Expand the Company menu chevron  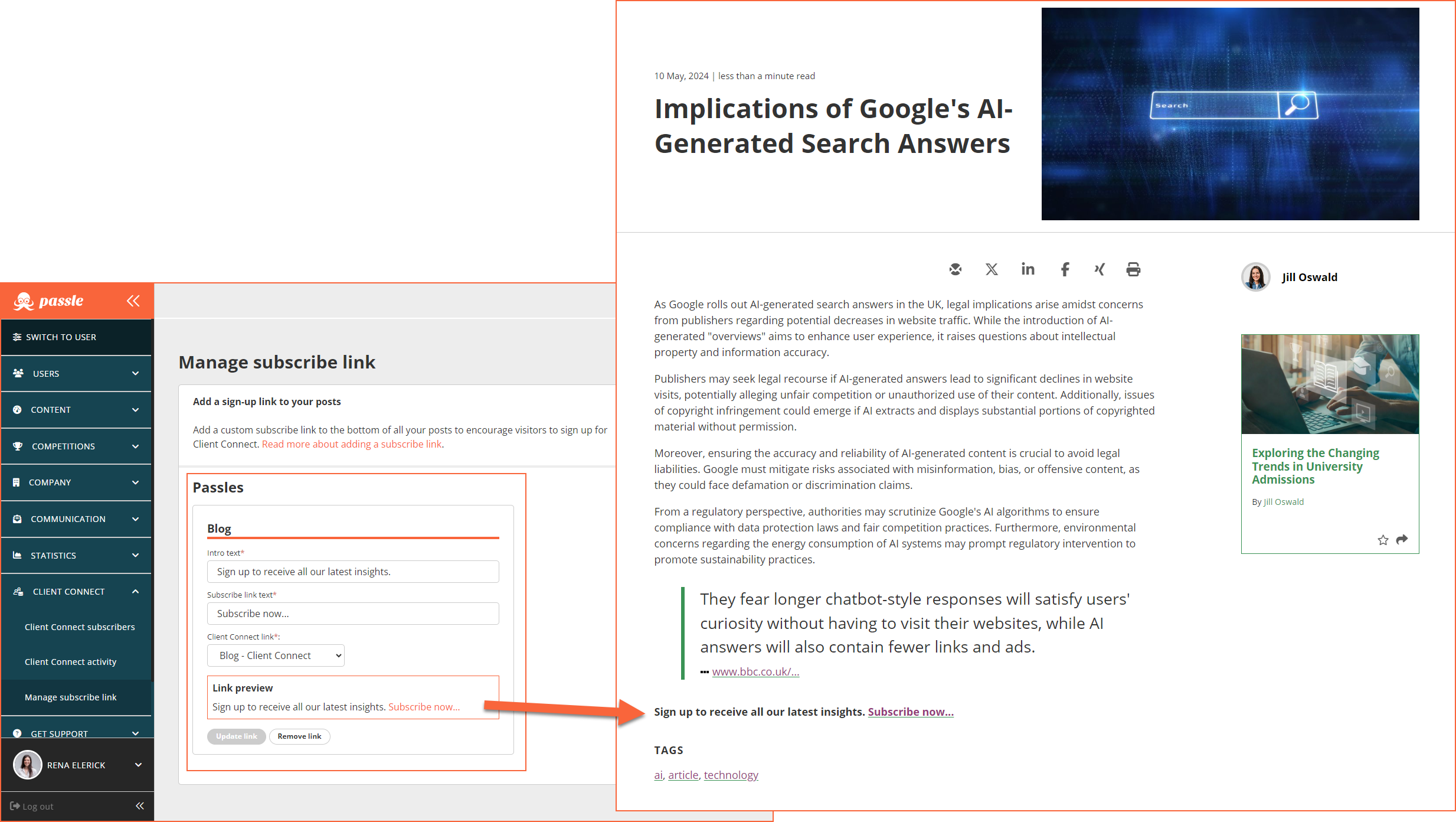click(x=136, y=482)
